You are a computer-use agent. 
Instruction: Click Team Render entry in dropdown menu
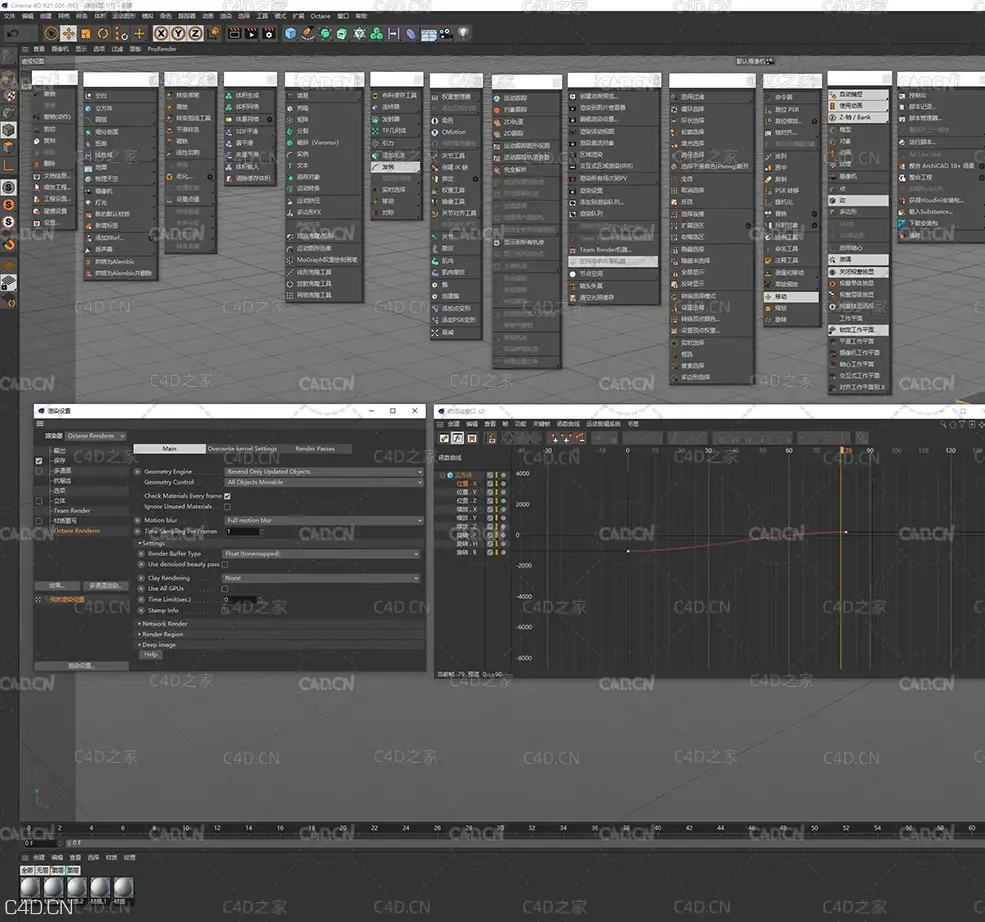604,250
